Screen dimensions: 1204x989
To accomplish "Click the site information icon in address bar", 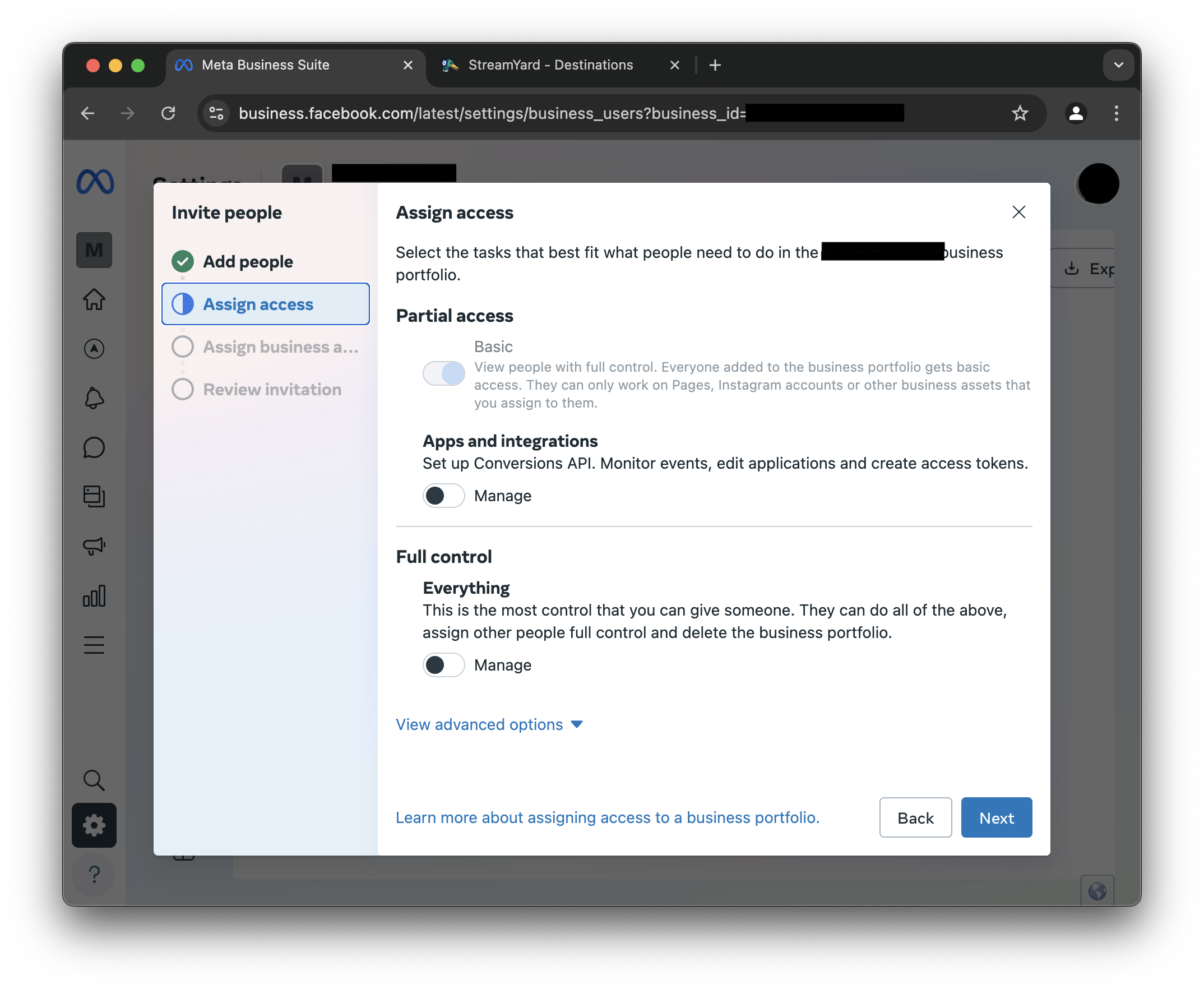I will point(216,113).
